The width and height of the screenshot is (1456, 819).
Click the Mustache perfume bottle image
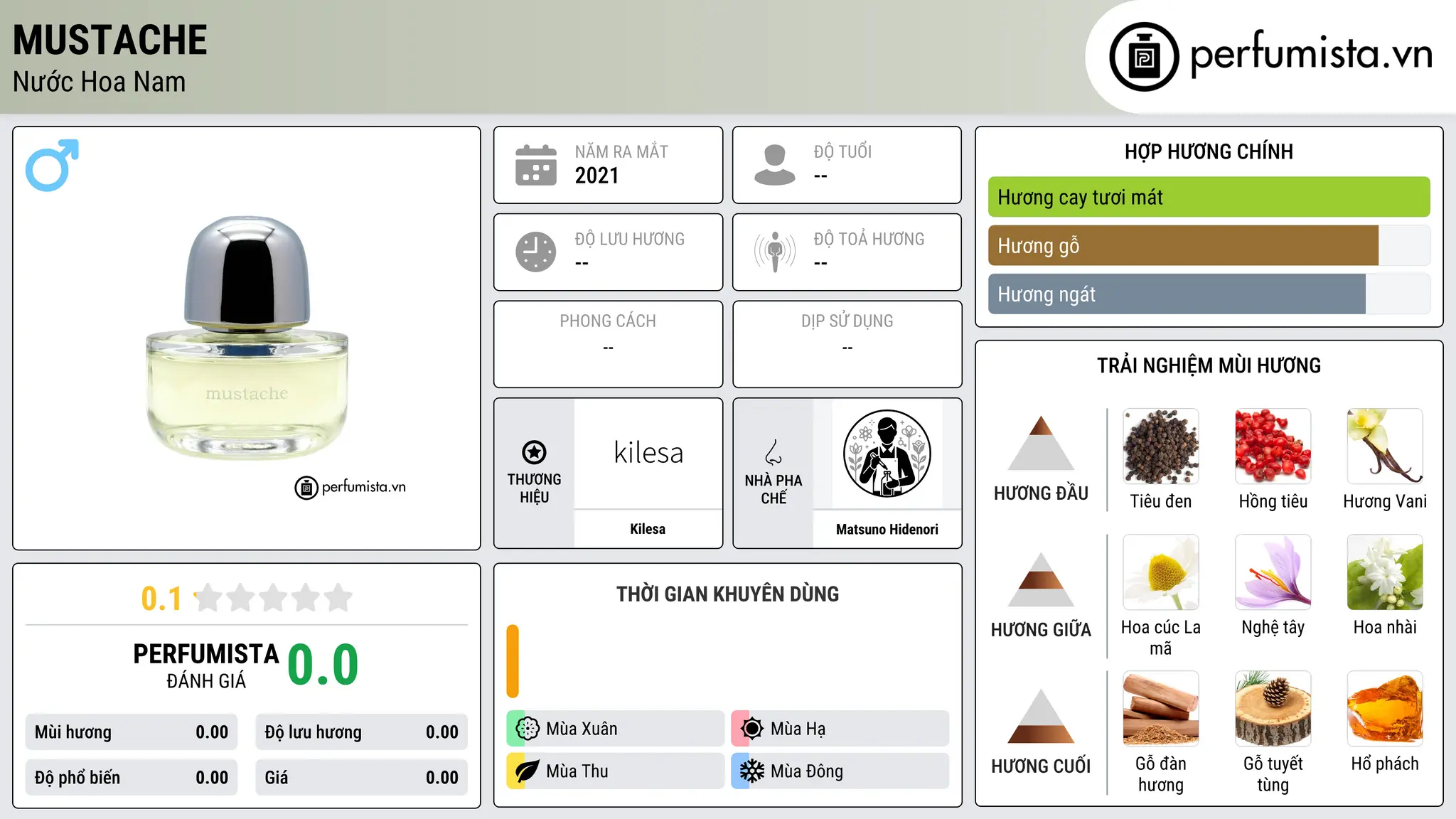(247, 338)
